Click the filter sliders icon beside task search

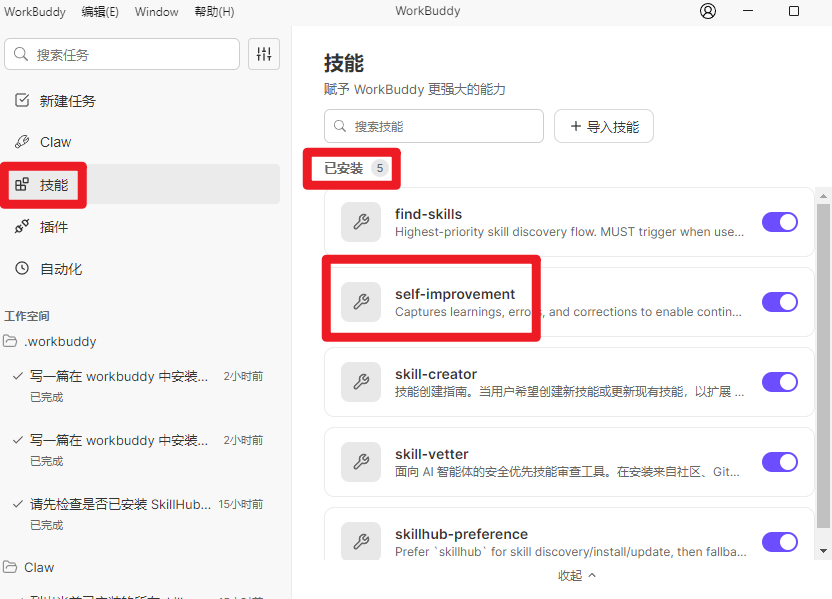tap(264, 54)
